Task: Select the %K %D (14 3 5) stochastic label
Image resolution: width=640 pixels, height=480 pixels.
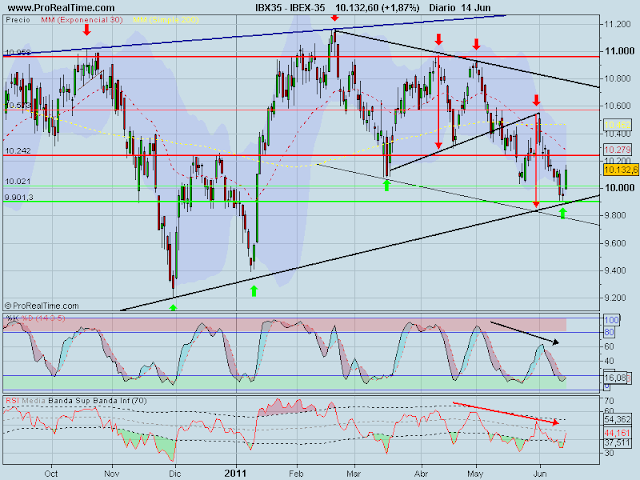Action: pos(35,318)
